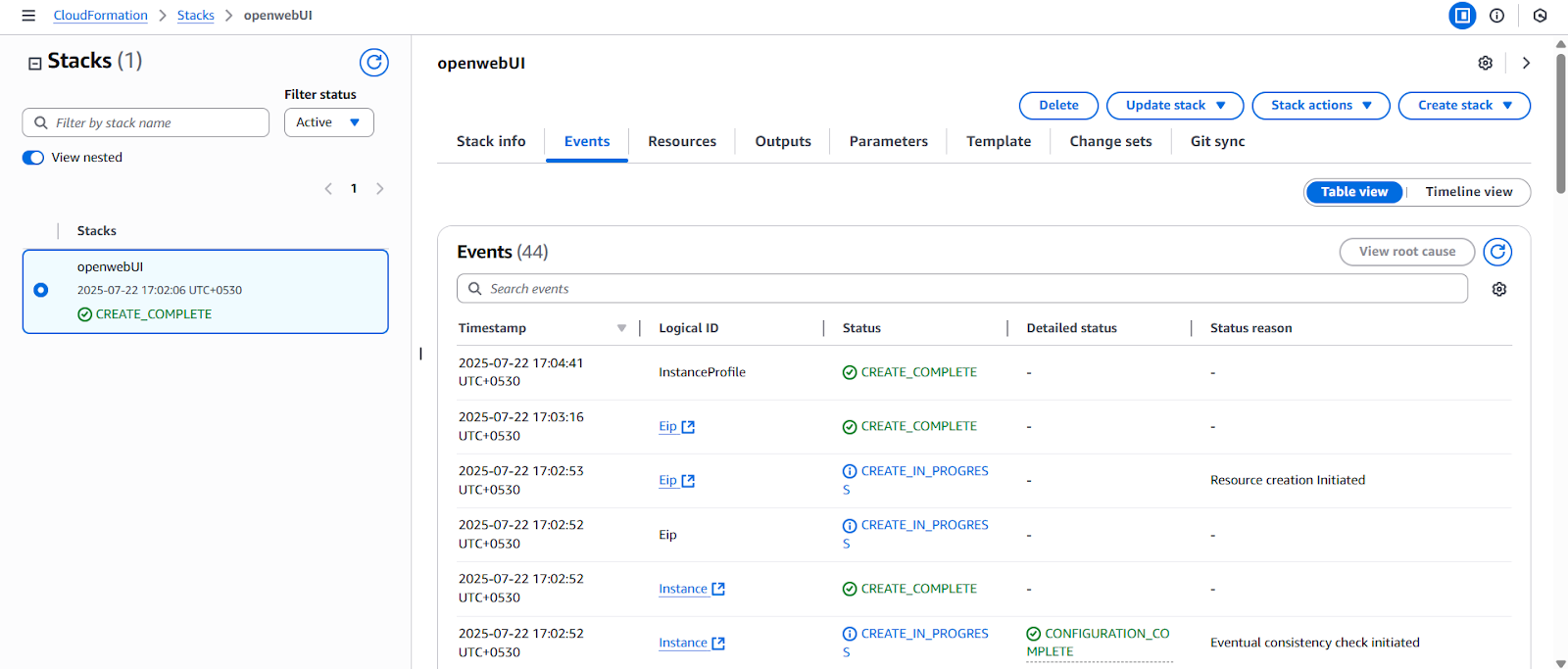Screen dimensions: 1568x669
Task: Click the top-right hexagon settings icon
Action: click(x=1541, y=16)
